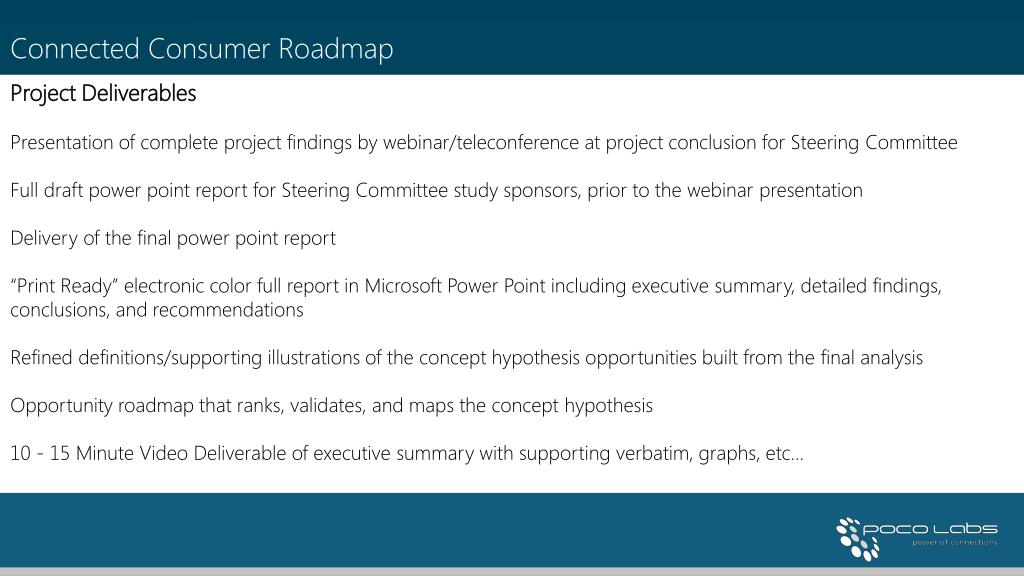Viewport: 1024px width, 576px height.
Task: Click the full draft power point report line
Action: tap(436, 191)
